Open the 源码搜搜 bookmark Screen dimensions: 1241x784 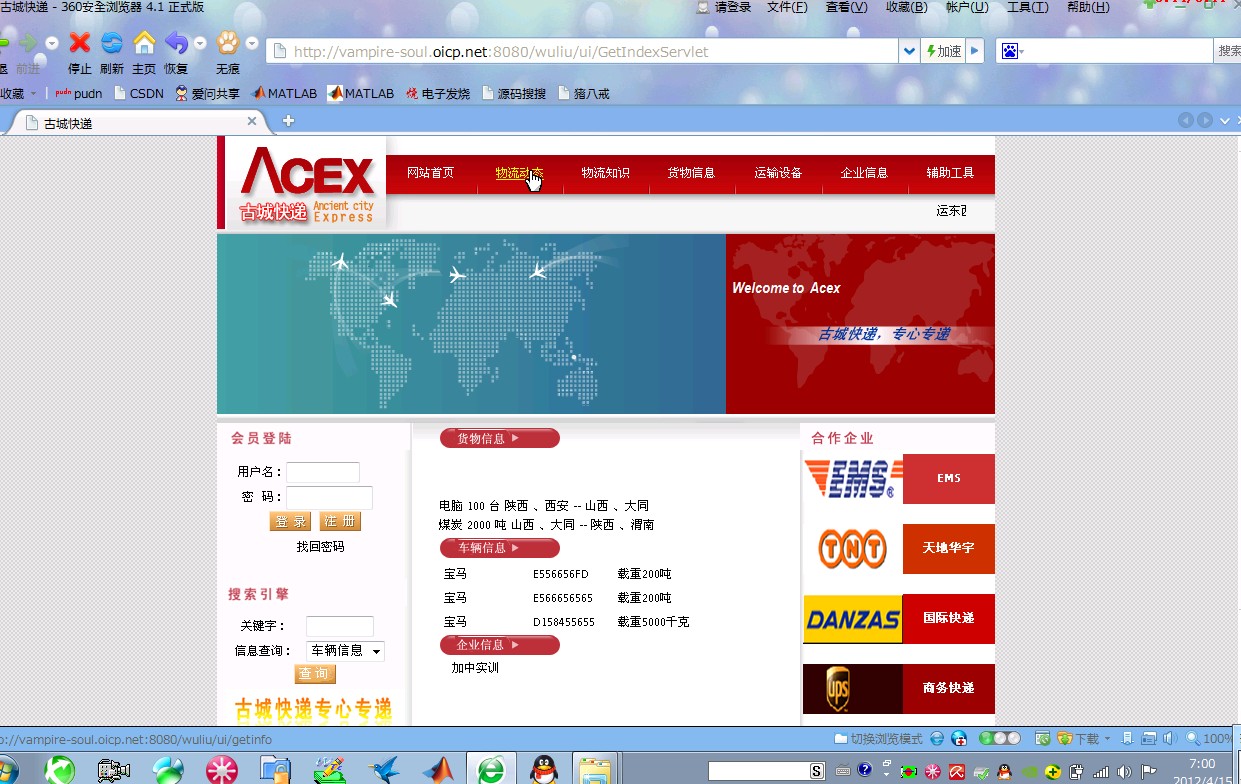tap(514, 93)
